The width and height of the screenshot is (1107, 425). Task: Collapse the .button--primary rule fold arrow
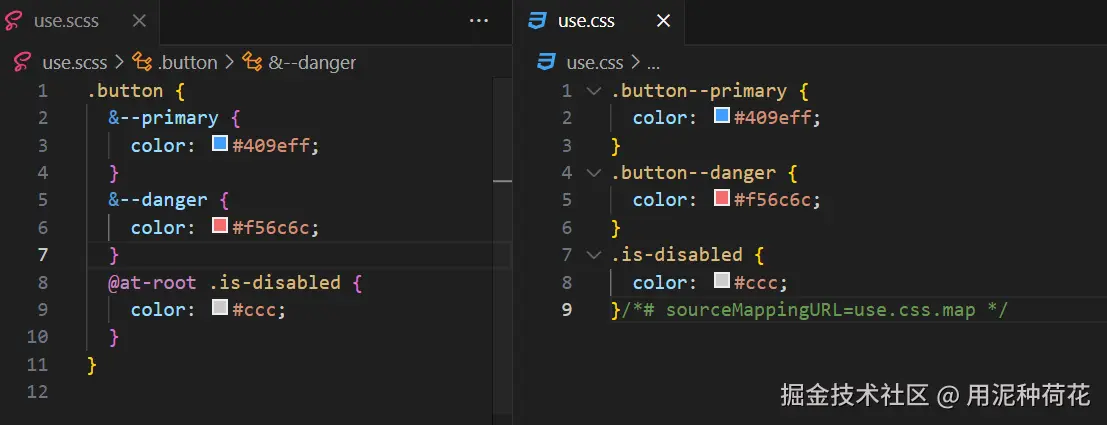(x=594, y=91)
